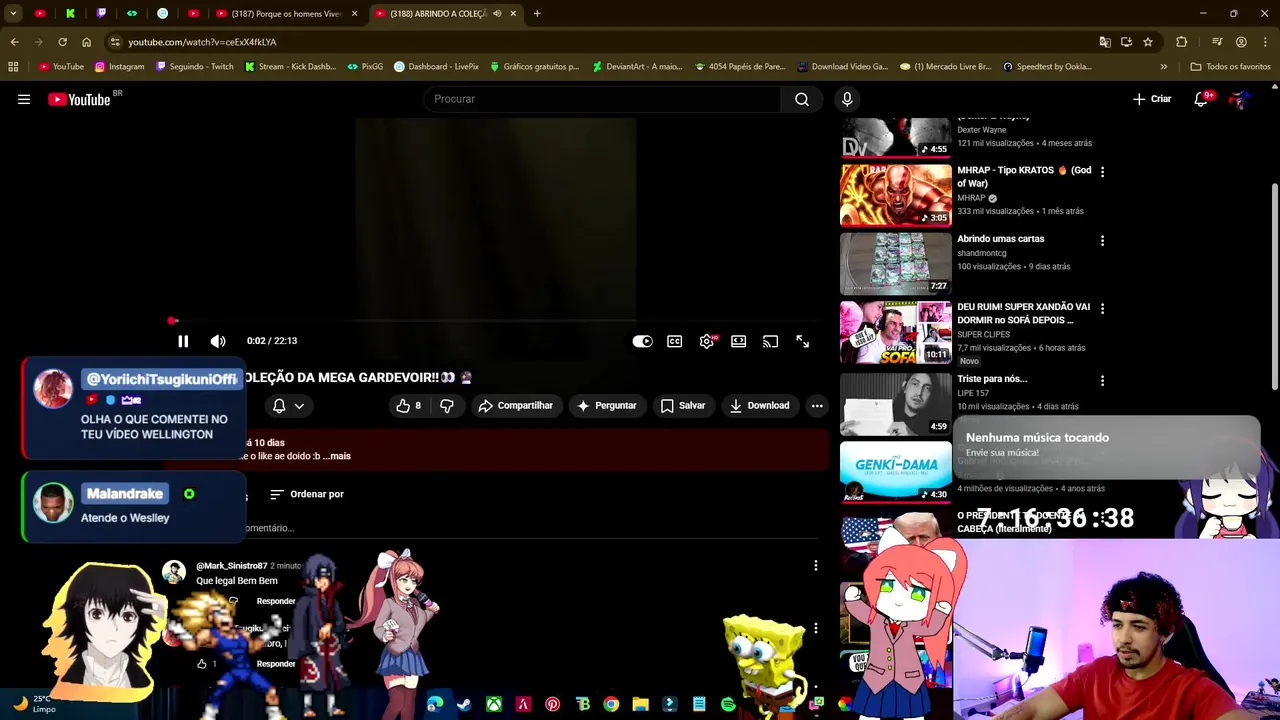This screenshot has height=720, width=1280.
Task: Open YouTube notifications bell
Action: pos(1201,99)
